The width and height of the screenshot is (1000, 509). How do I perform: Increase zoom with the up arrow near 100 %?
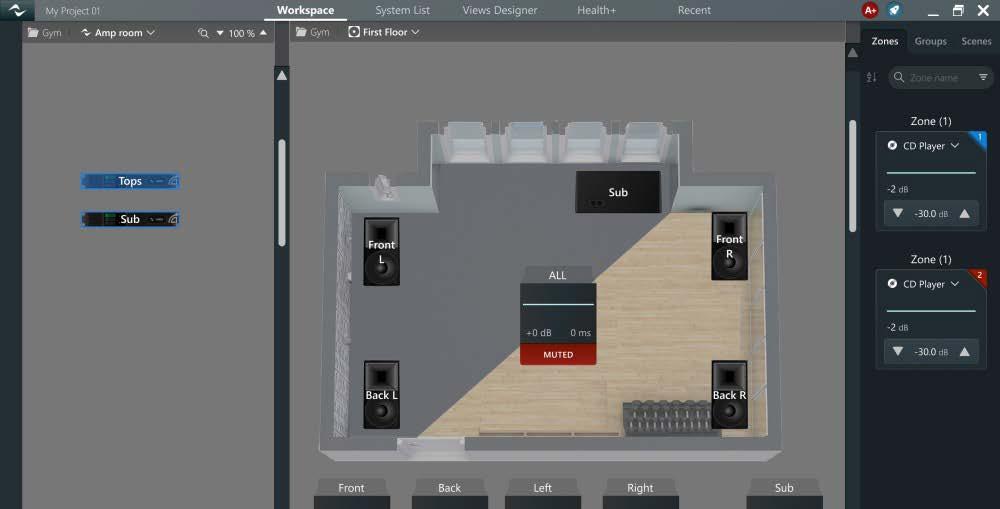(x=263, y=33)
